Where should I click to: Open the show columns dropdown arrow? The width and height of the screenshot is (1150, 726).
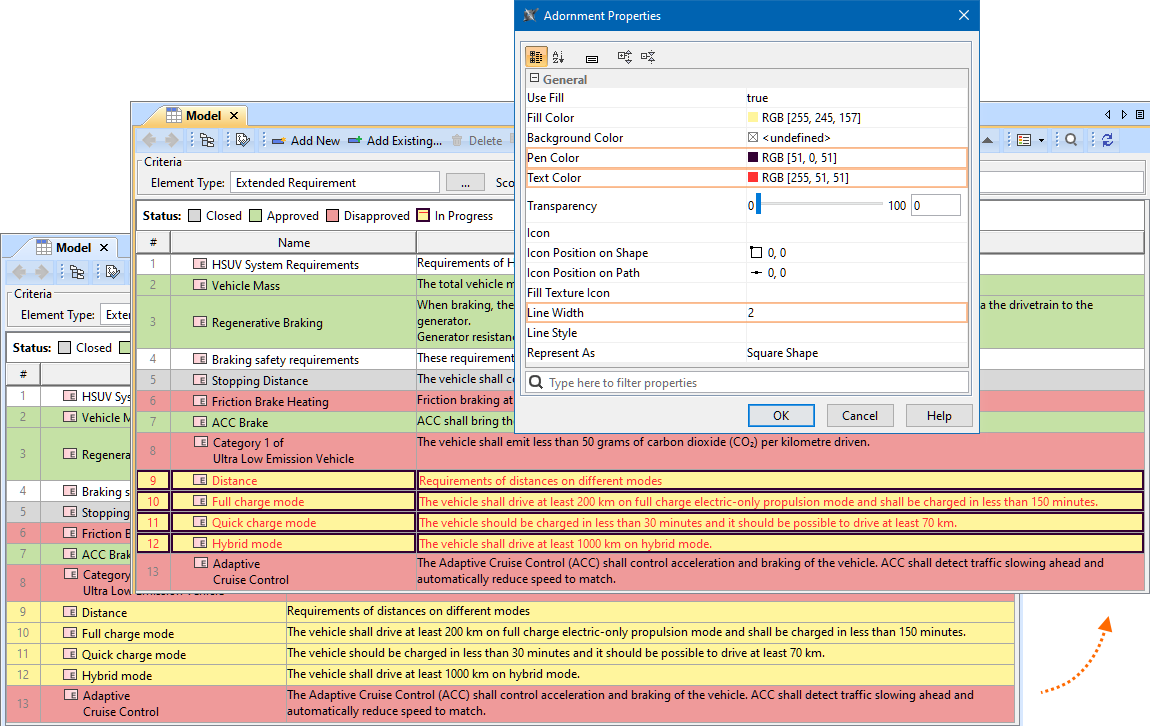click(1041, 141)
